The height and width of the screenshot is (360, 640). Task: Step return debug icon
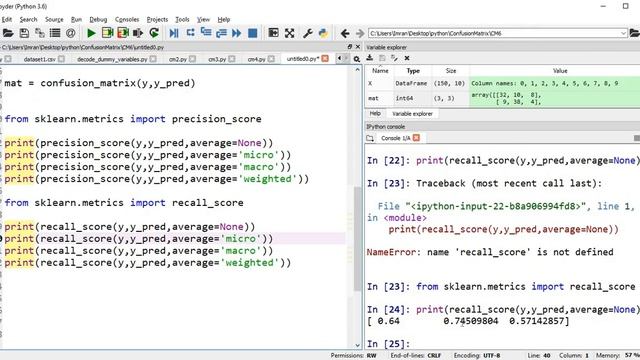tap(221, 33)
